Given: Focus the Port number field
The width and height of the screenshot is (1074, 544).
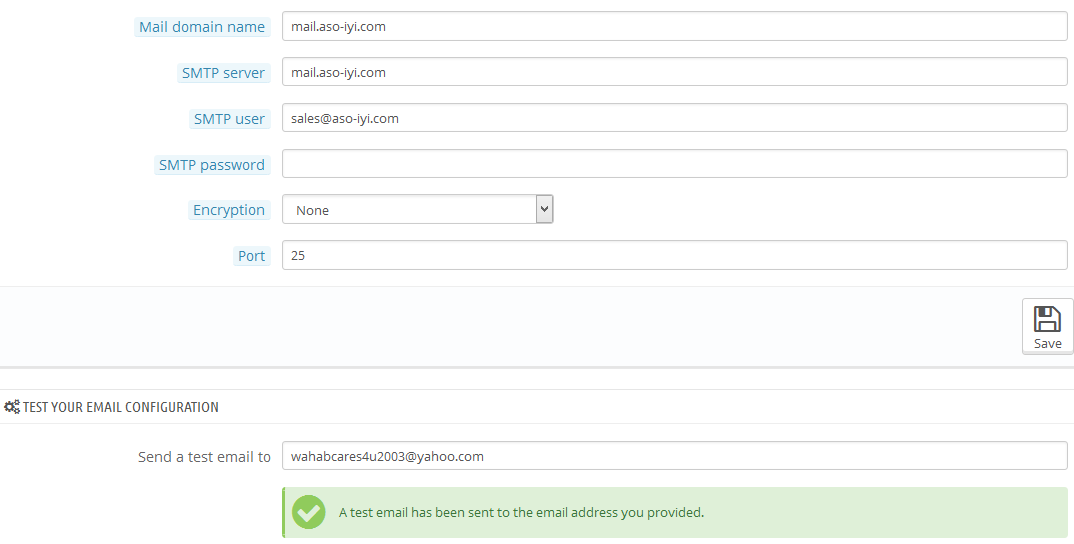Looking at the screenshot, I should pyautogui.click(x=674, y=255).
